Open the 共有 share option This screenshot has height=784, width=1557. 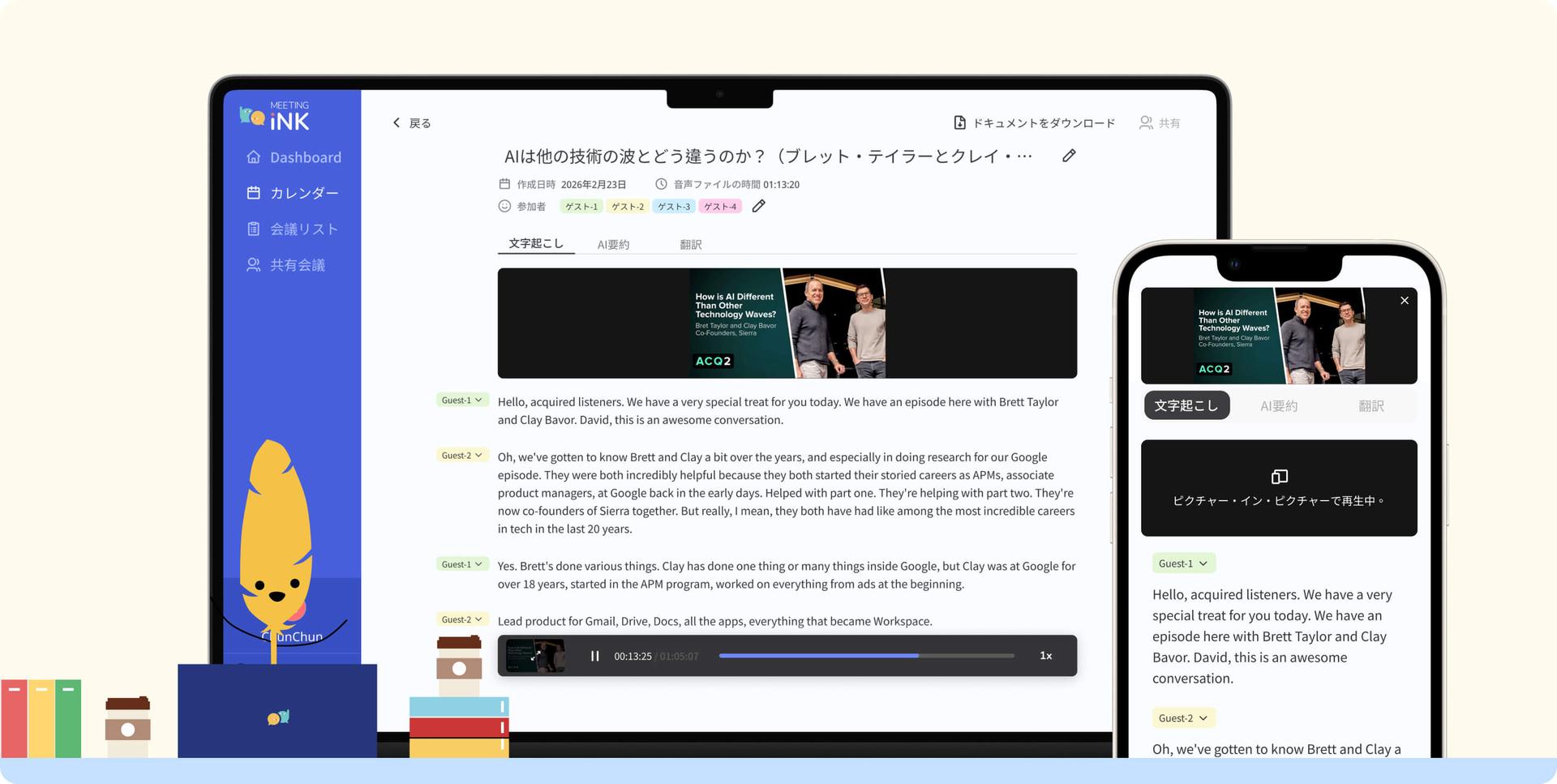point(1160,123)
